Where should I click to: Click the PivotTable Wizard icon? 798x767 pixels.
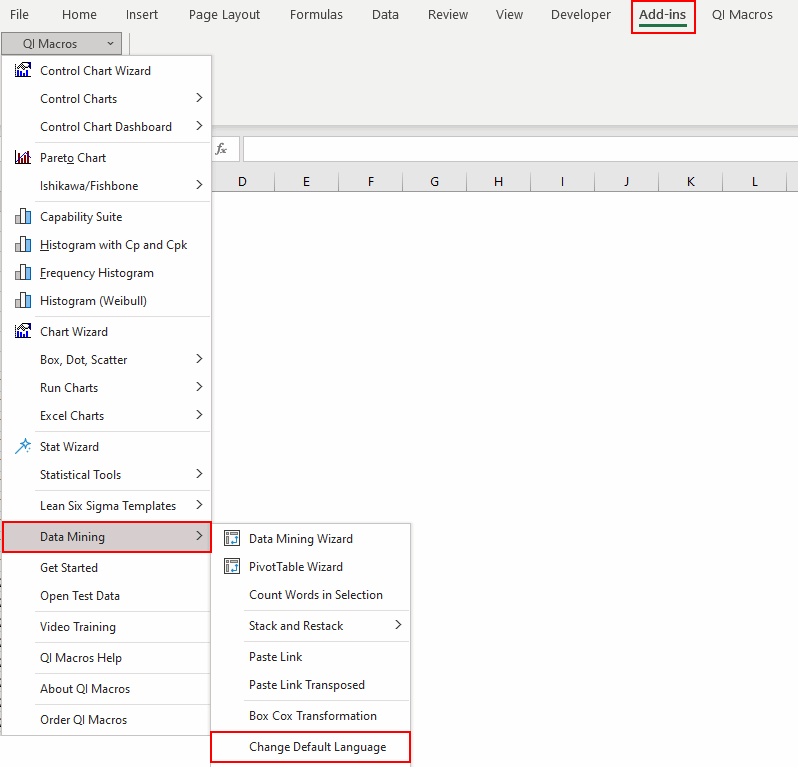(232, 566)
